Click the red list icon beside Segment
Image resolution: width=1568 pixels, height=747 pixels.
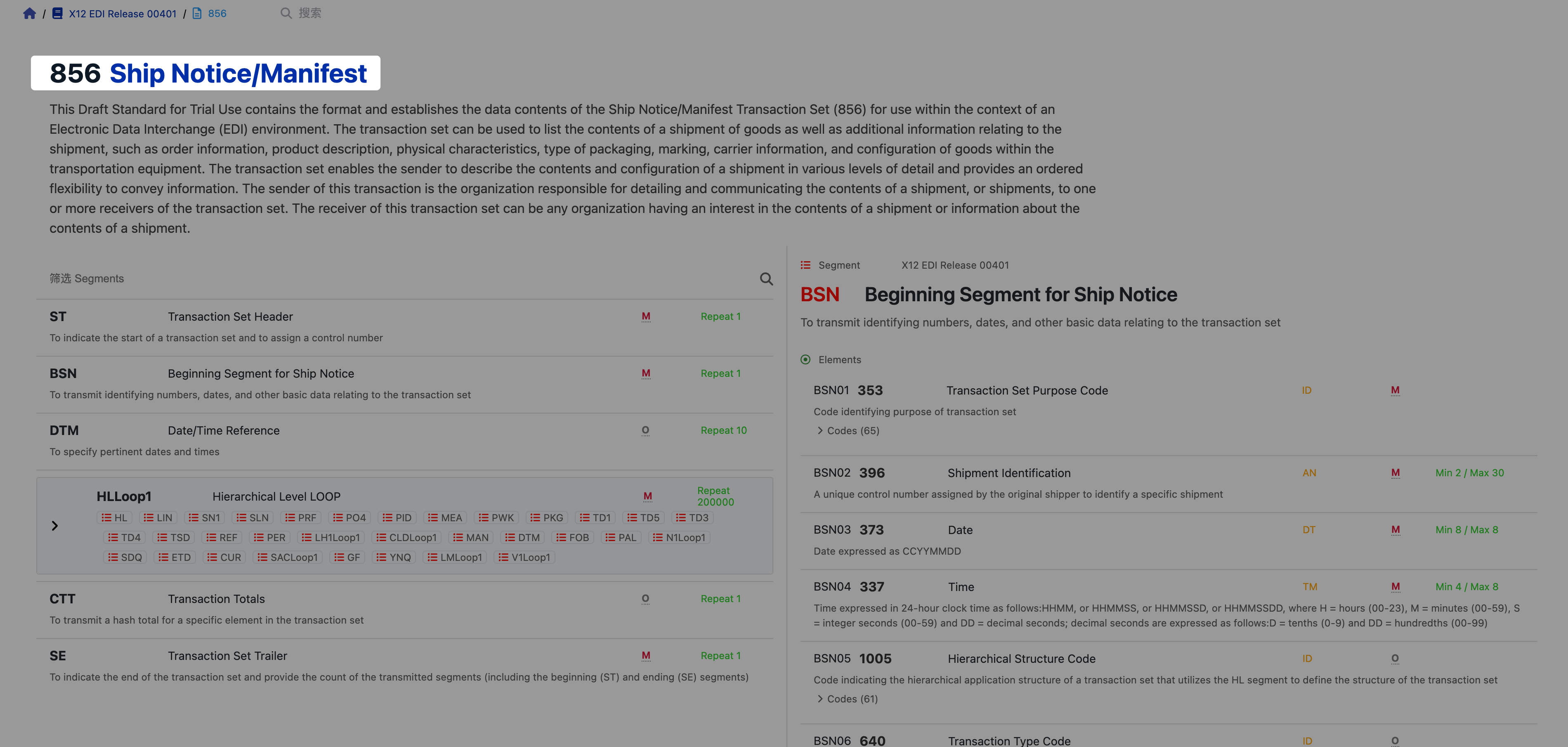805,265
